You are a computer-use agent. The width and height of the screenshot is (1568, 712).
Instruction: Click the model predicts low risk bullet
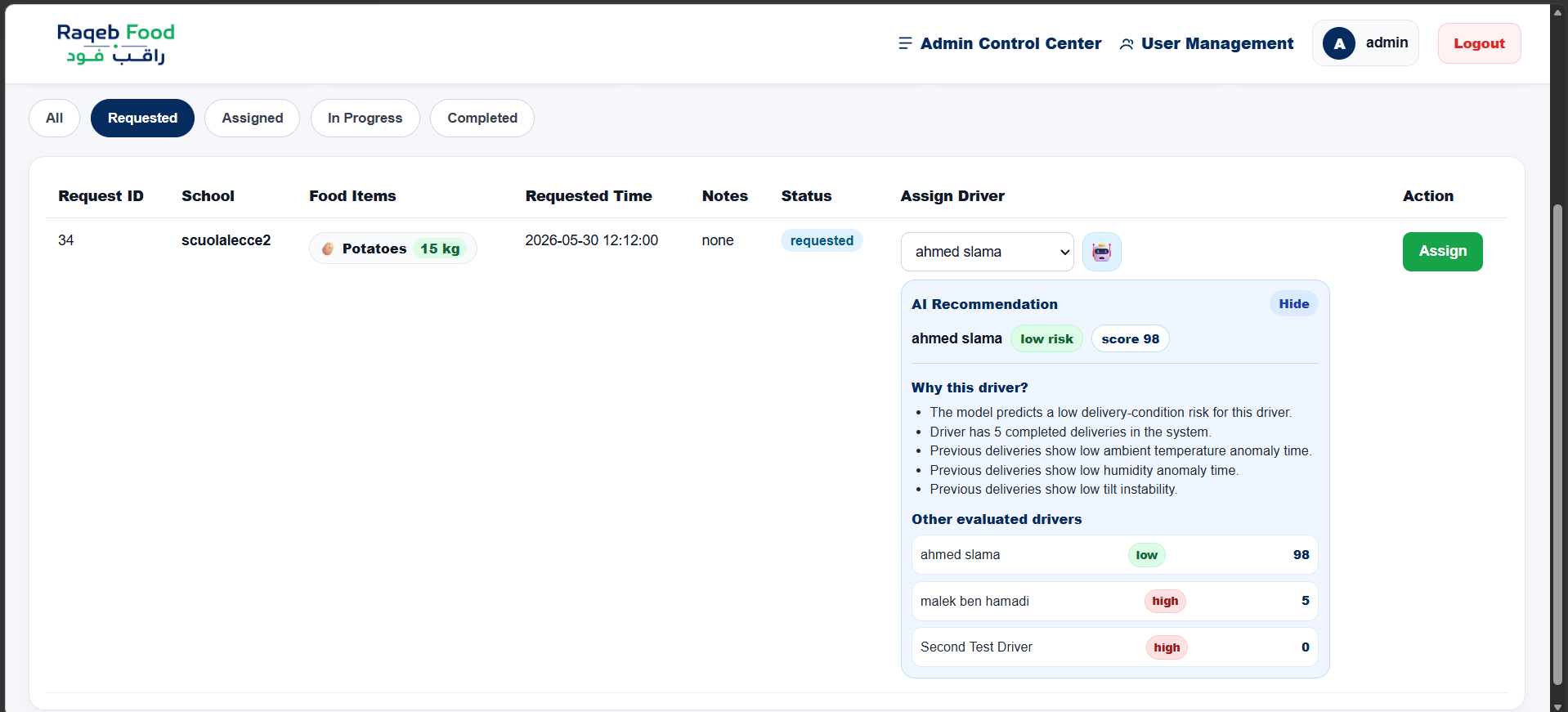coord(1110,412)
